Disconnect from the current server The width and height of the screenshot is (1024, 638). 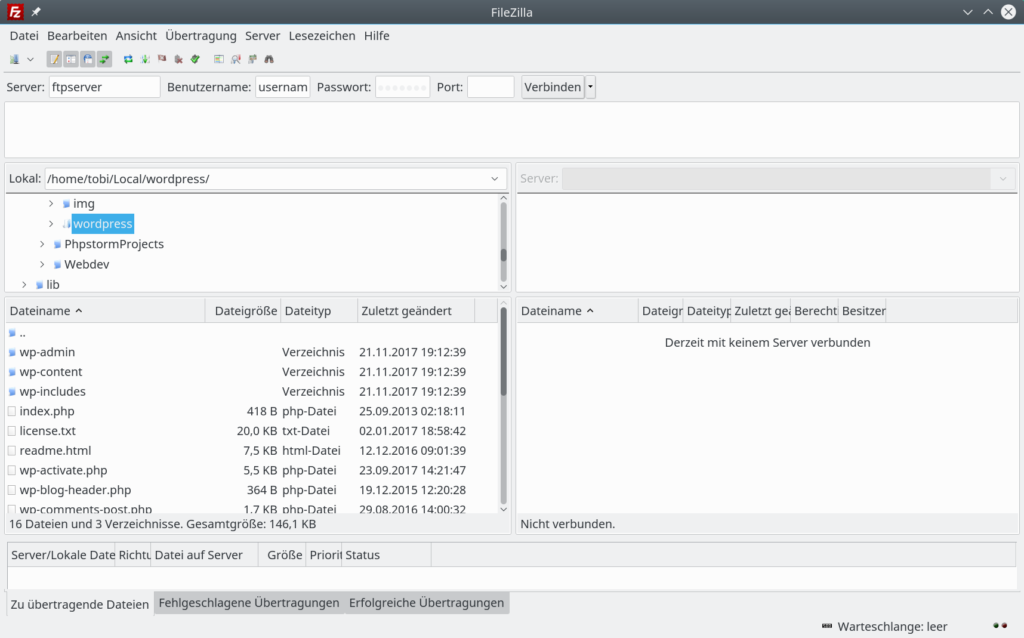[x=178, y=59]
